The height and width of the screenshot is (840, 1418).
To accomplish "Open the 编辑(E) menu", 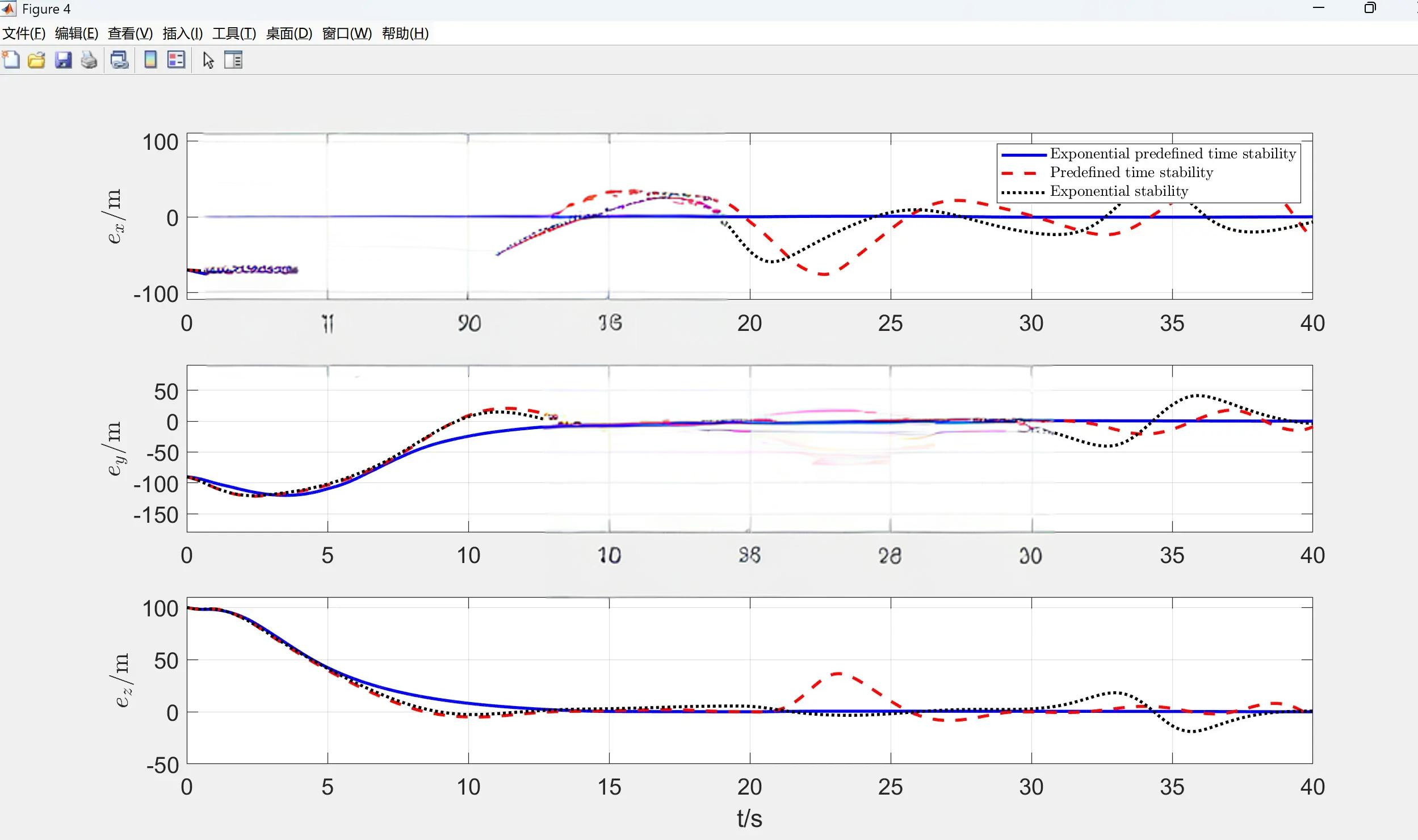I will coord(77,33).
